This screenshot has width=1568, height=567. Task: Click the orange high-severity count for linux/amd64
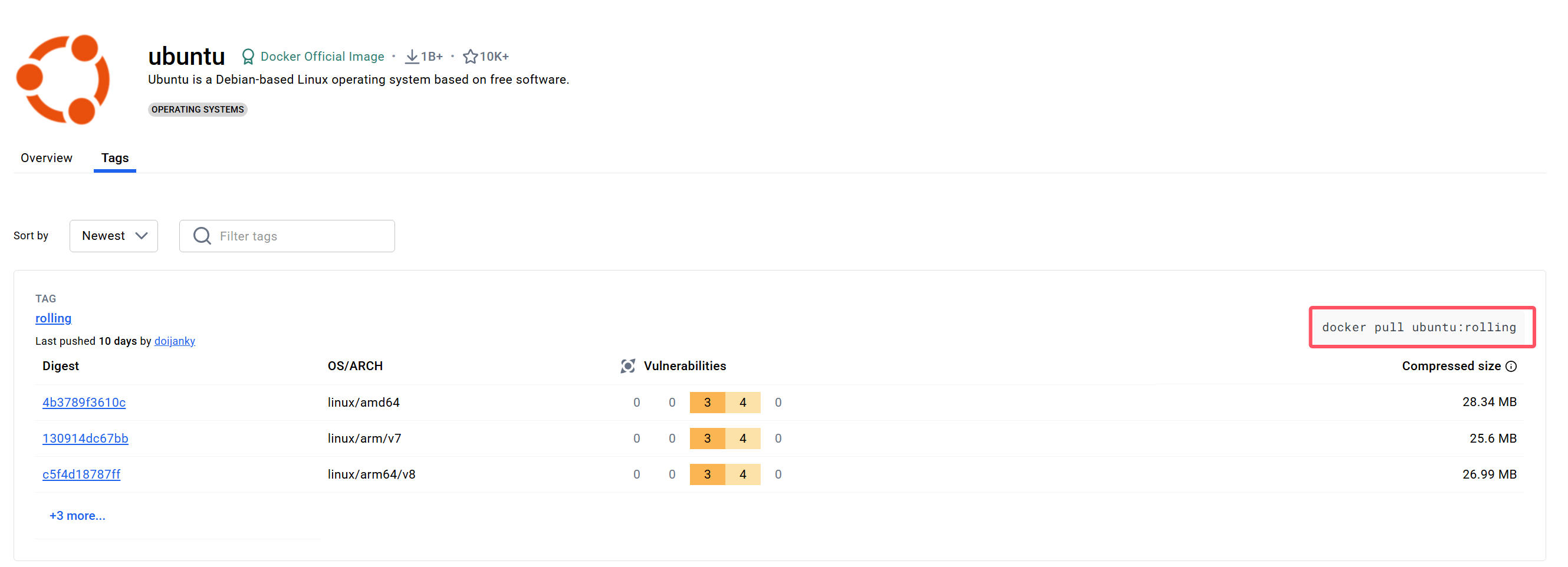(x=707, y=402)
